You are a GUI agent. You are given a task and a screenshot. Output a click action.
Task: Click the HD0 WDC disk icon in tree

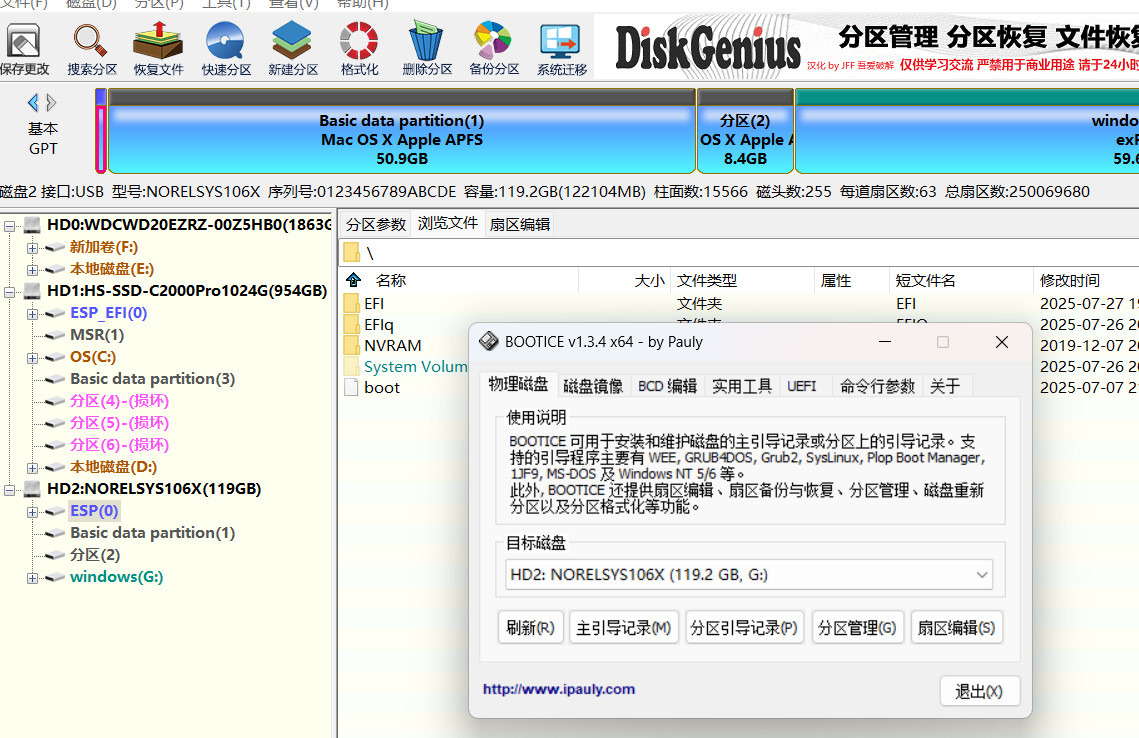point(32,224)
